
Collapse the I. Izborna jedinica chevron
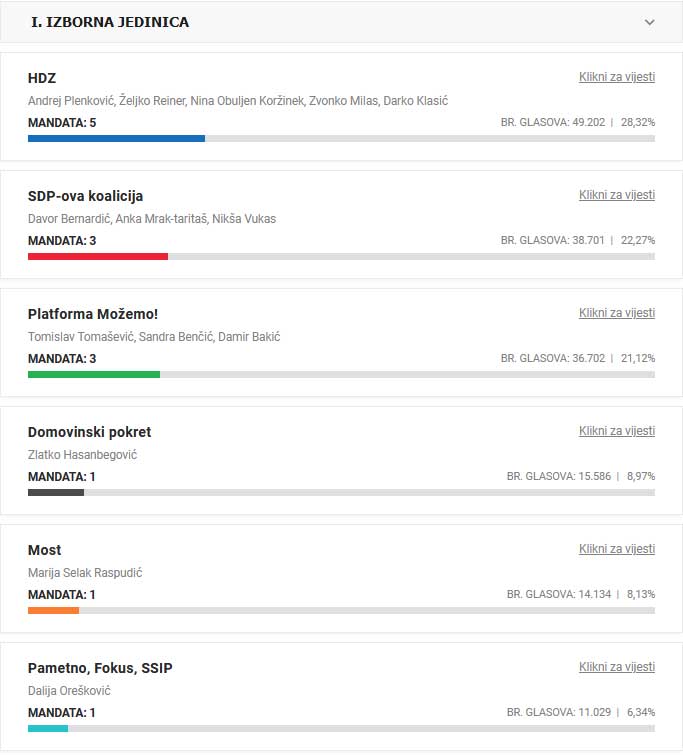pyautogui.click(x=650, y=22)
